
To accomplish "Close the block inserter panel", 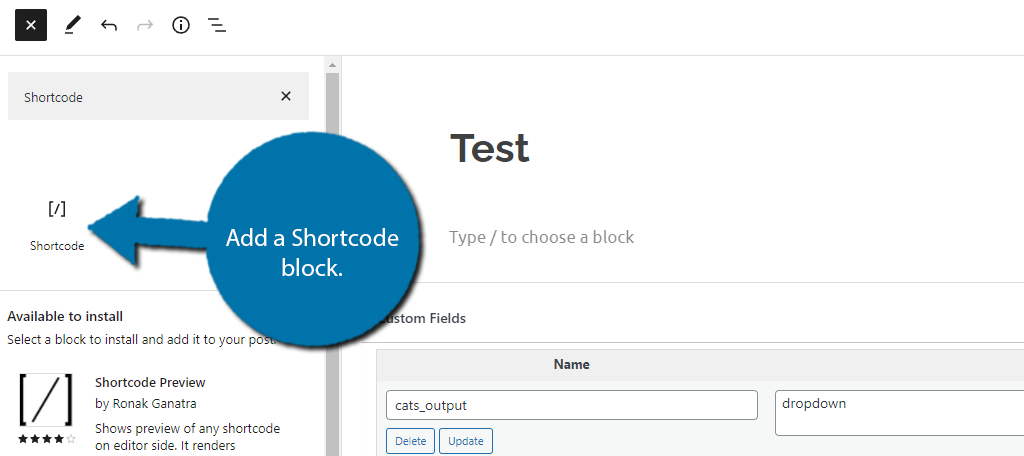I will (x=31, y=26).
